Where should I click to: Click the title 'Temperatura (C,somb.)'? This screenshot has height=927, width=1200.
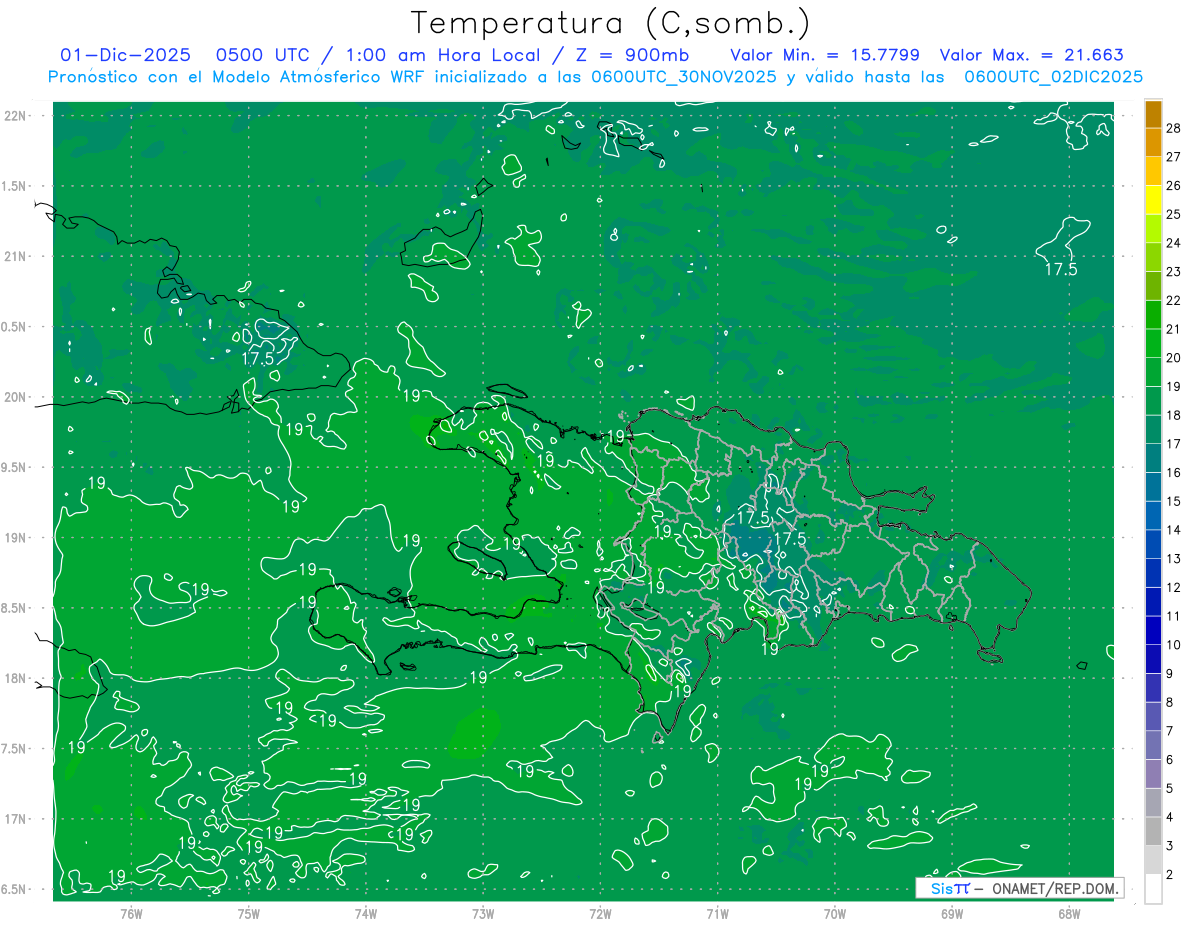[611, 23]
